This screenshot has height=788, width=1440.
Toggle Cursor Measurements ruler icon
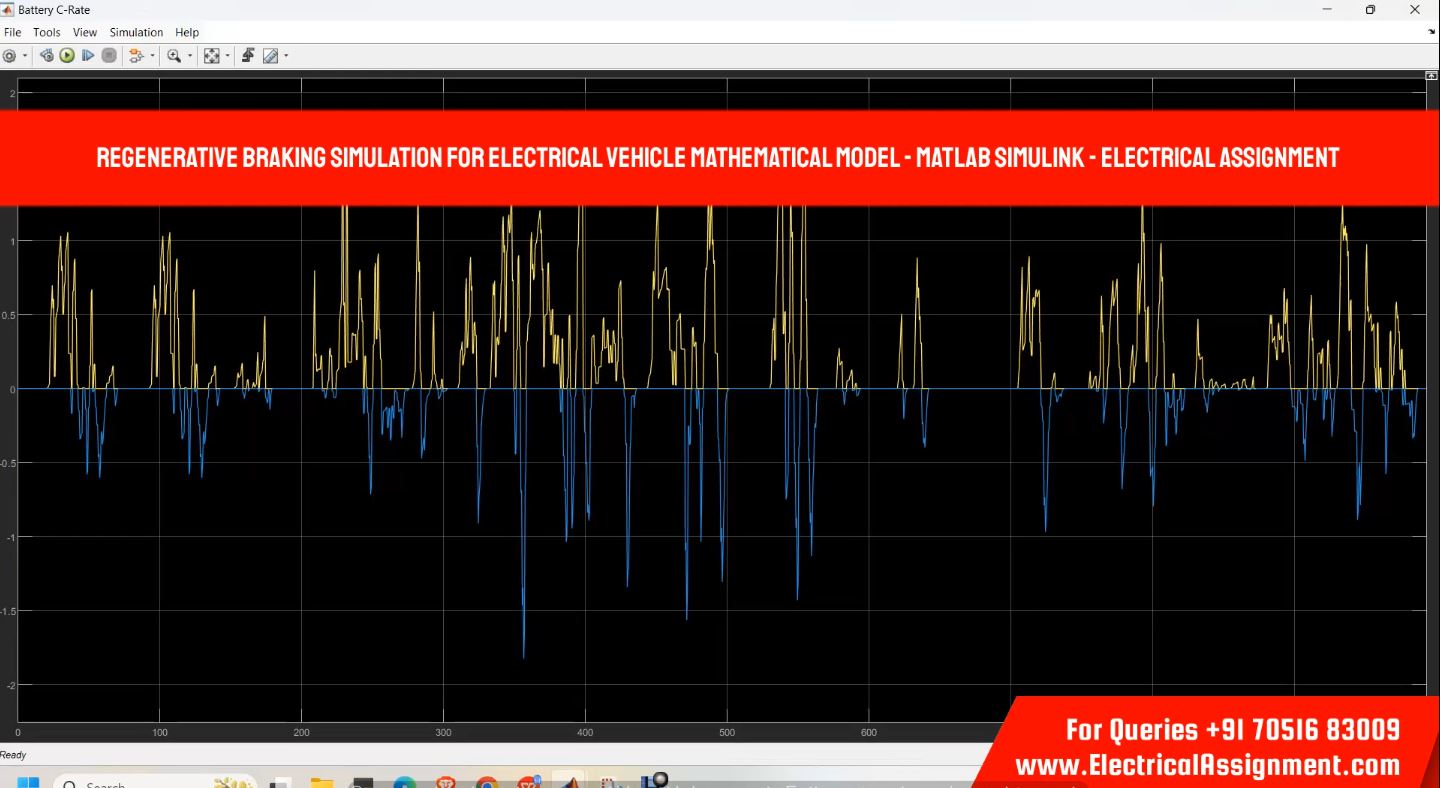pyautogui.click(x=270, y=56)
